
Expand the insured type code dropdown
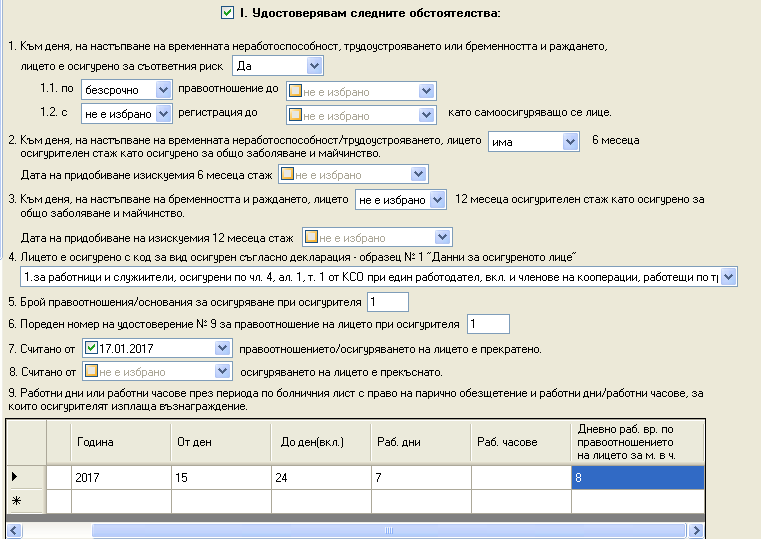pyautogui.click(x=727, y=276)
